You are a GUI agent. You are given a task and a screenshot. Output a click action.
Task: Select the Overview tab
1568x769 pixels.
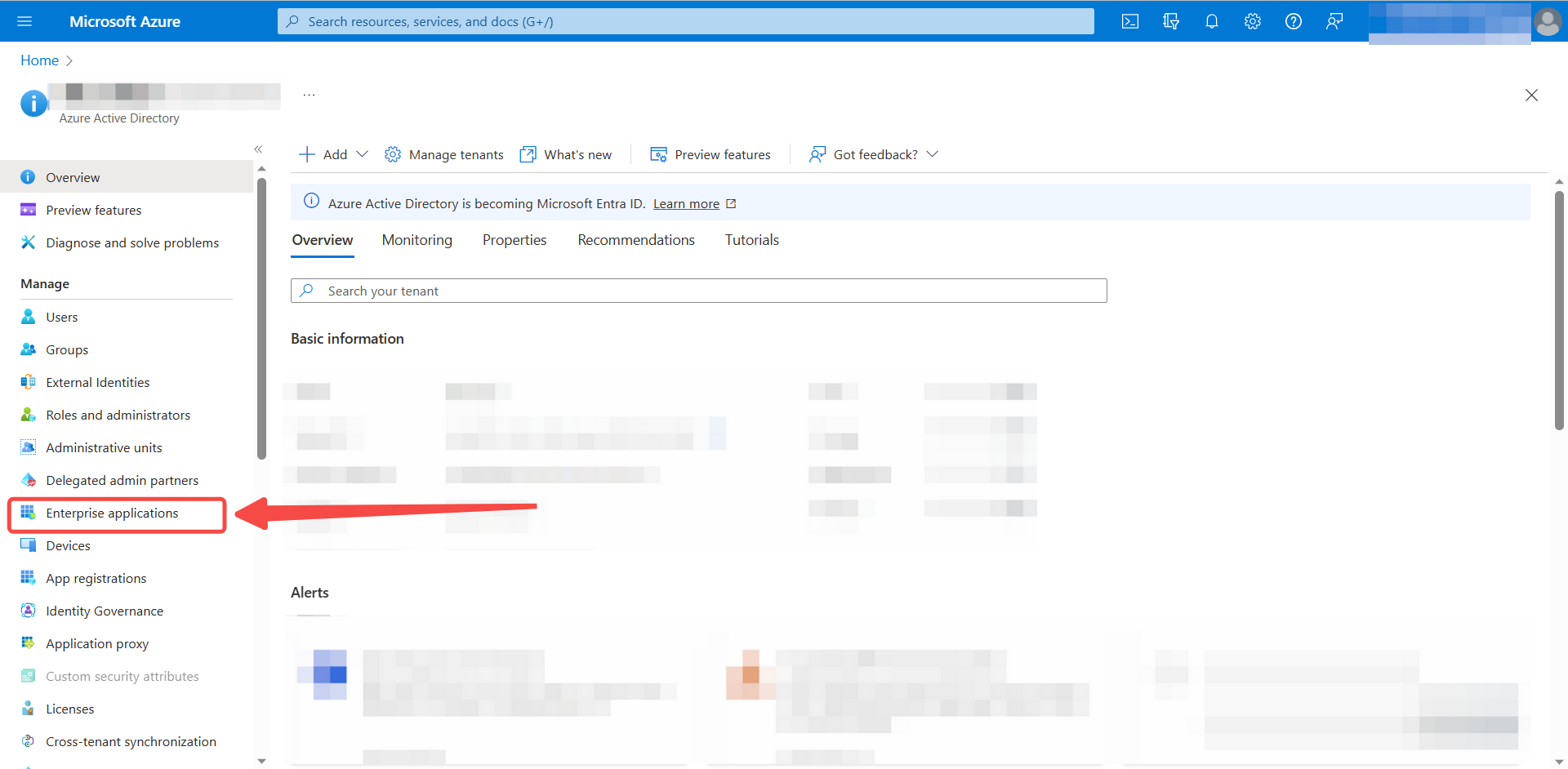point(323,240)
